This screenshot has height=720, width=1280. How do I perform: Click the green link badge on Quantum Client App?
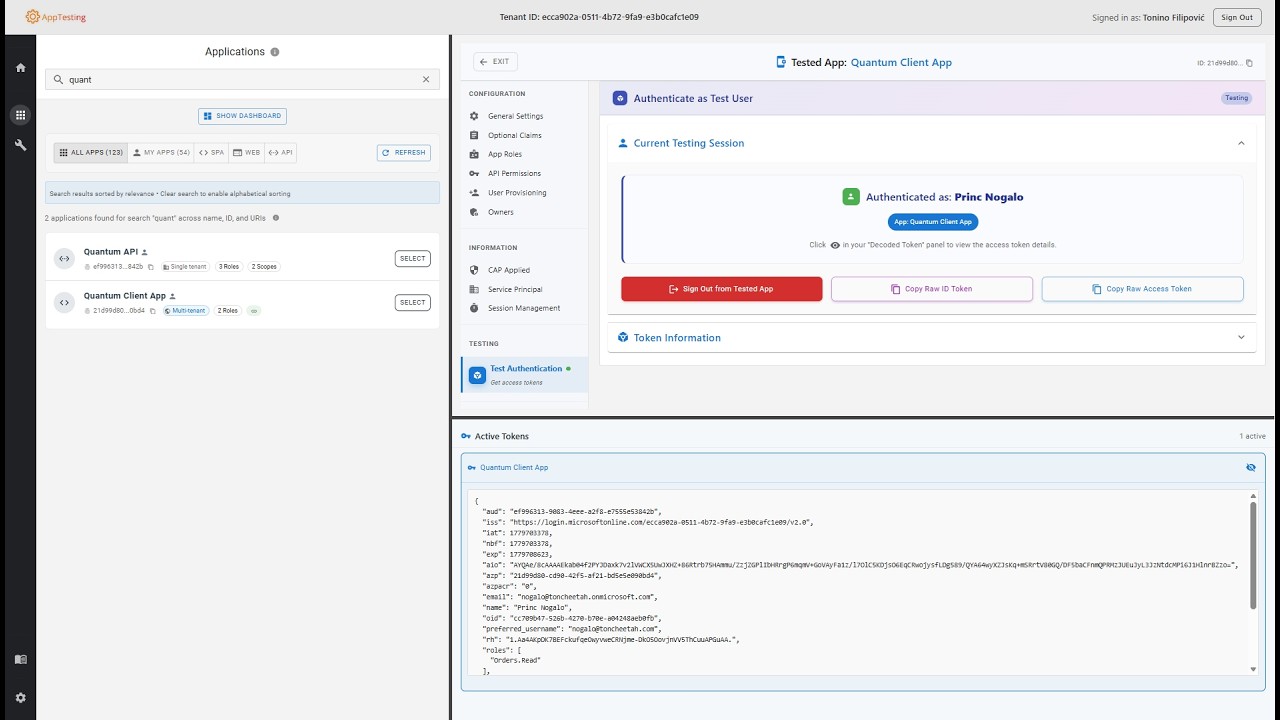[254, 311]
